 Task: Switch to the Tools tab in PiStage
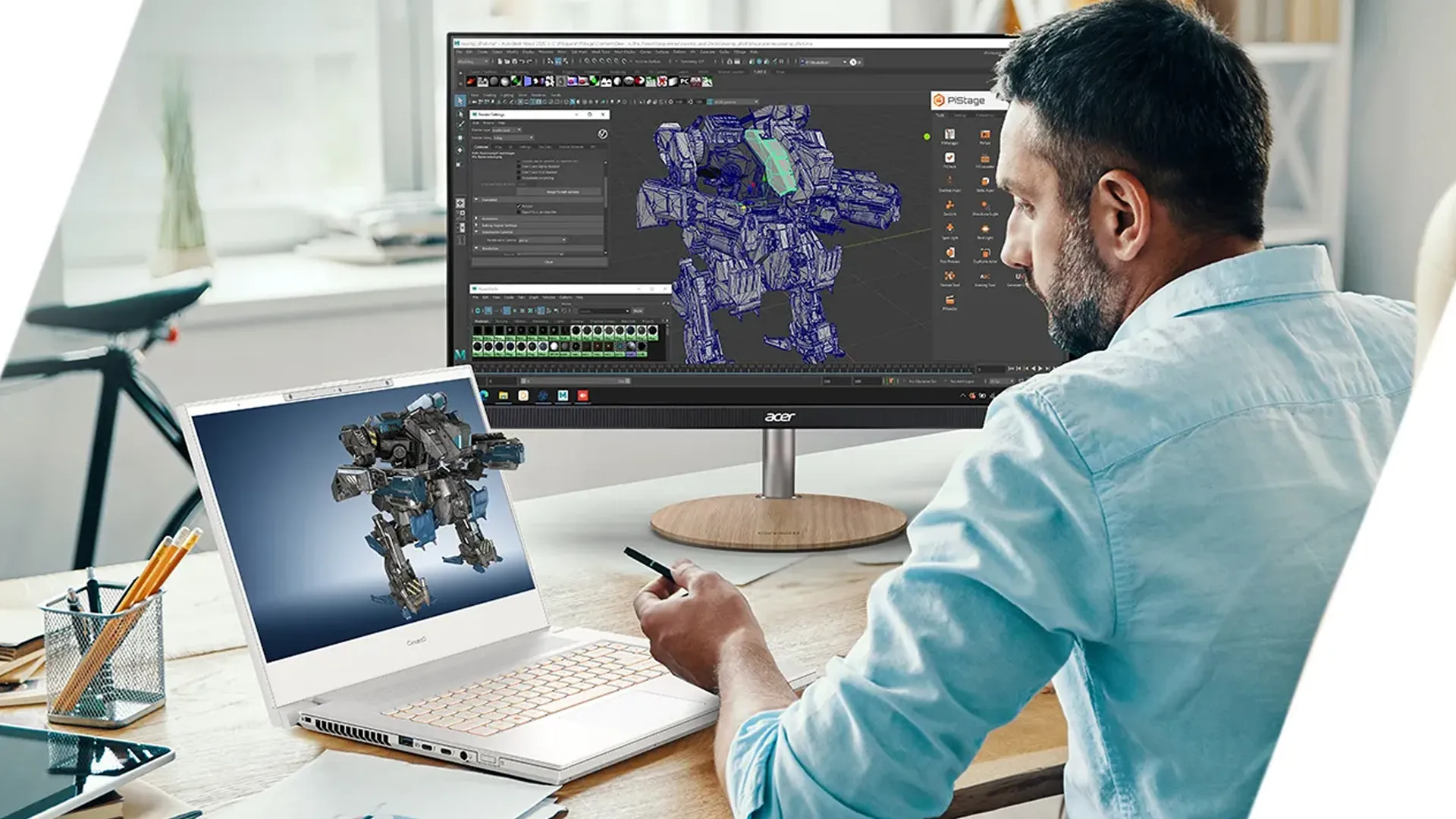(x=940, y=115)
